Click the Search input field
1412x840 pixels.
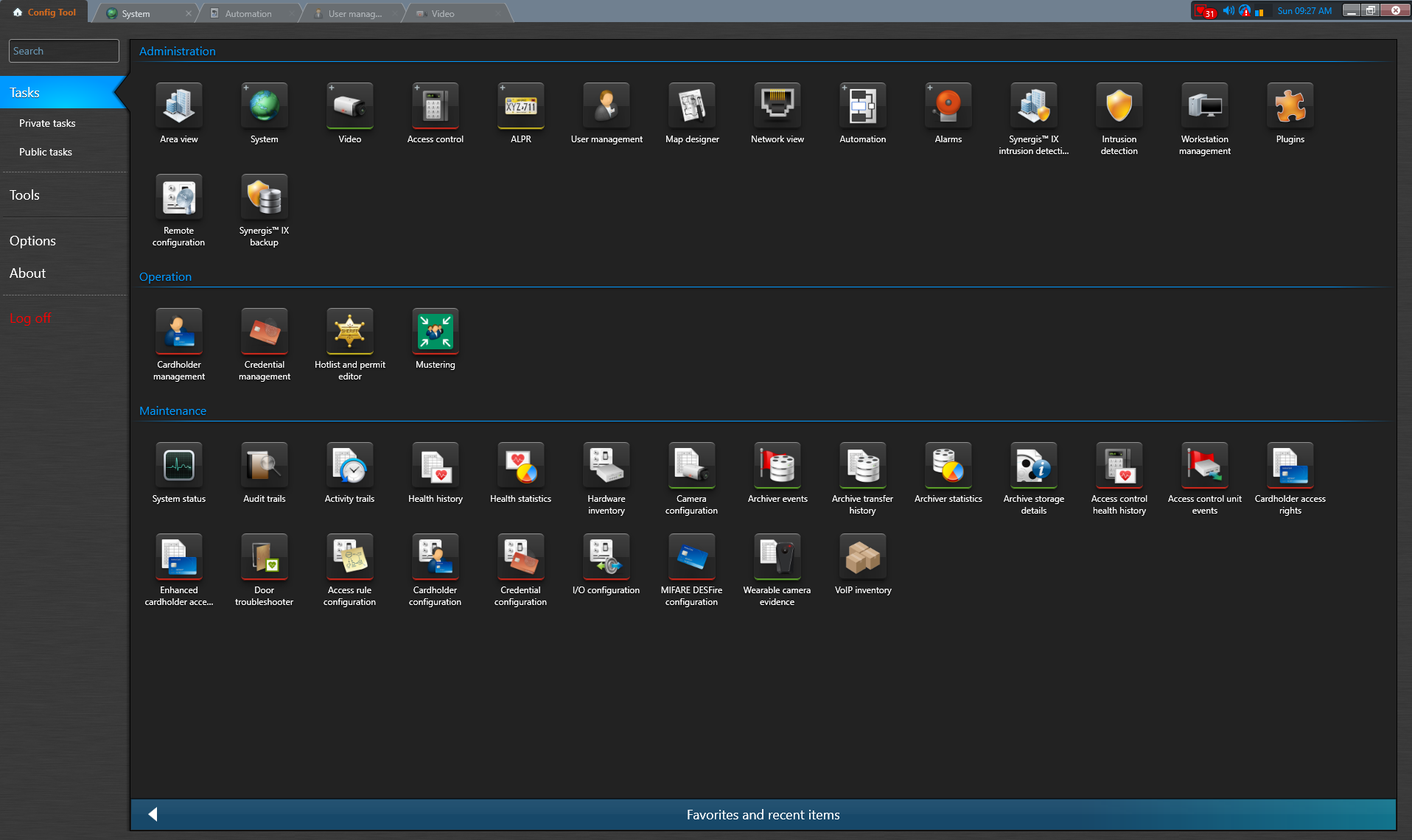coord(64,51)
